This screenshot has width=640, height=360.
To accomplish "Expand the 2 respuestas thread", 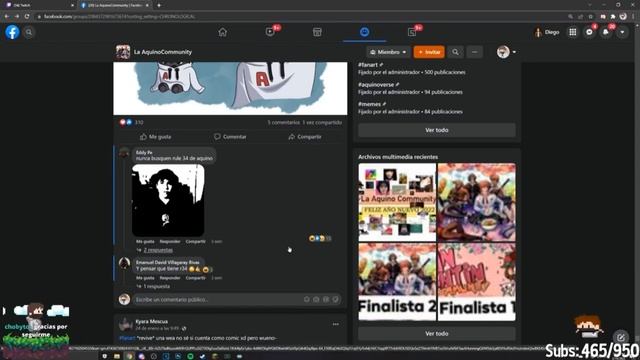I will click(x=158, y=250).
